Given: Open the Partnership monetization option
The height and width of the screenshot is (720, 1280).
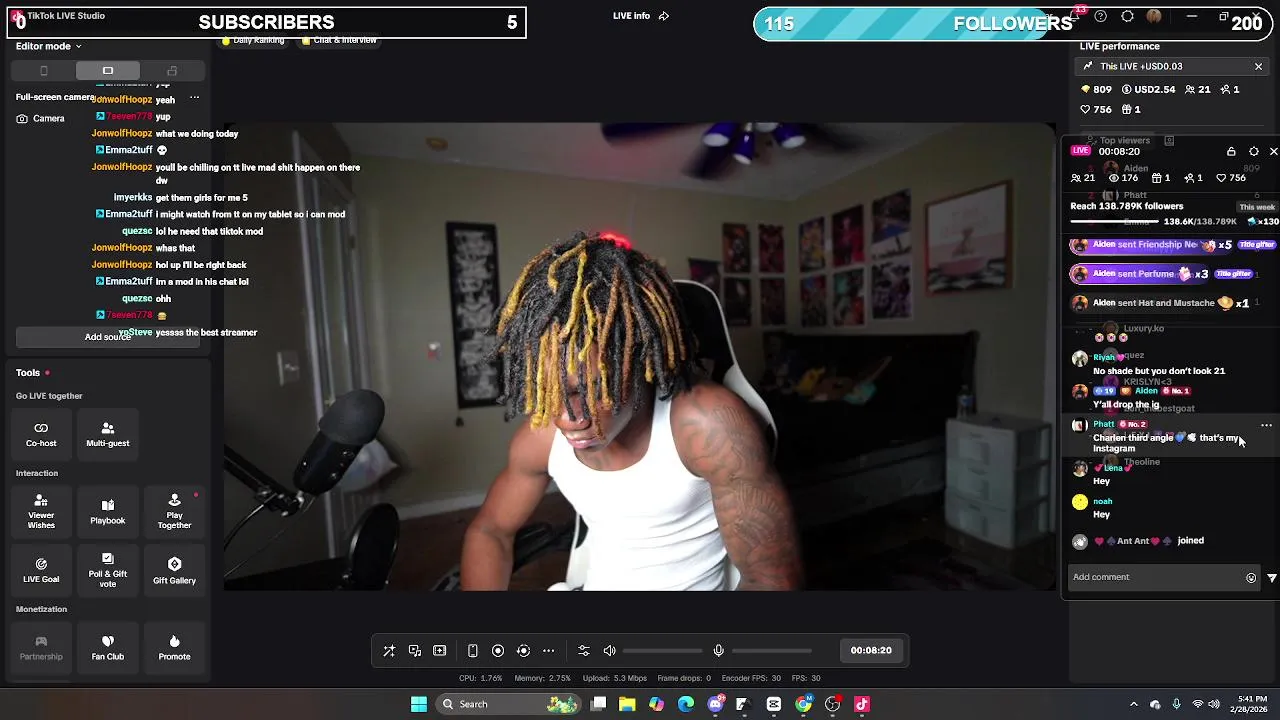Looking at the screenshot, I should point(41,647).
